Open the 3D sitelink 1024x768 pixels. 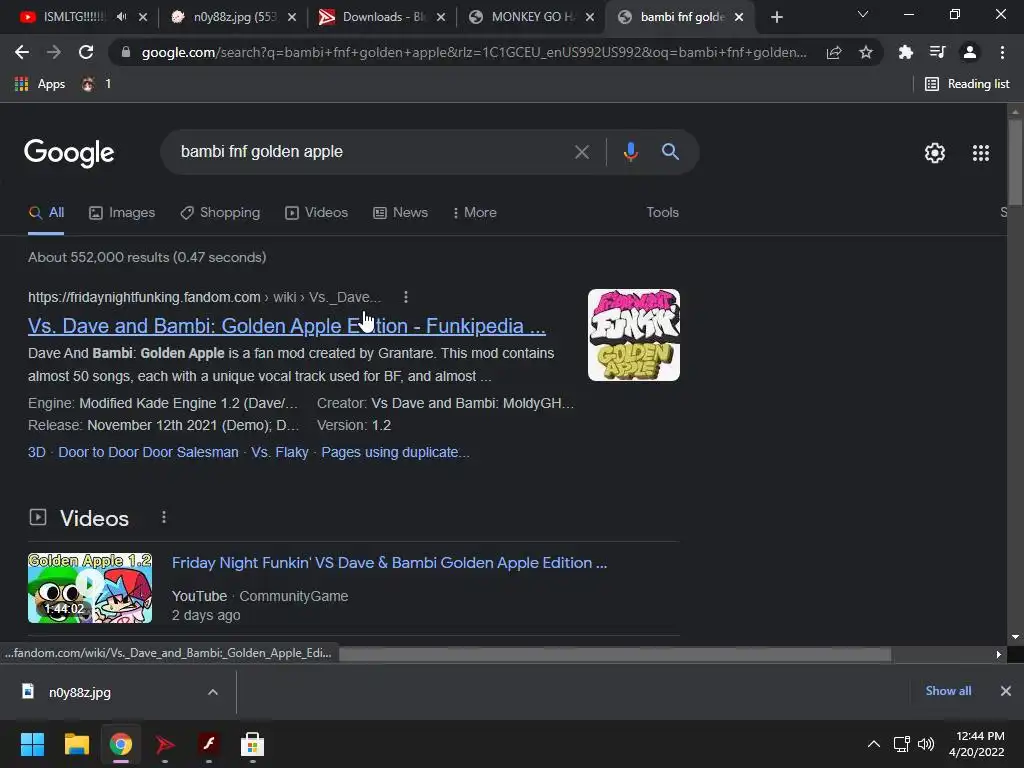click(x=37, y=452)
